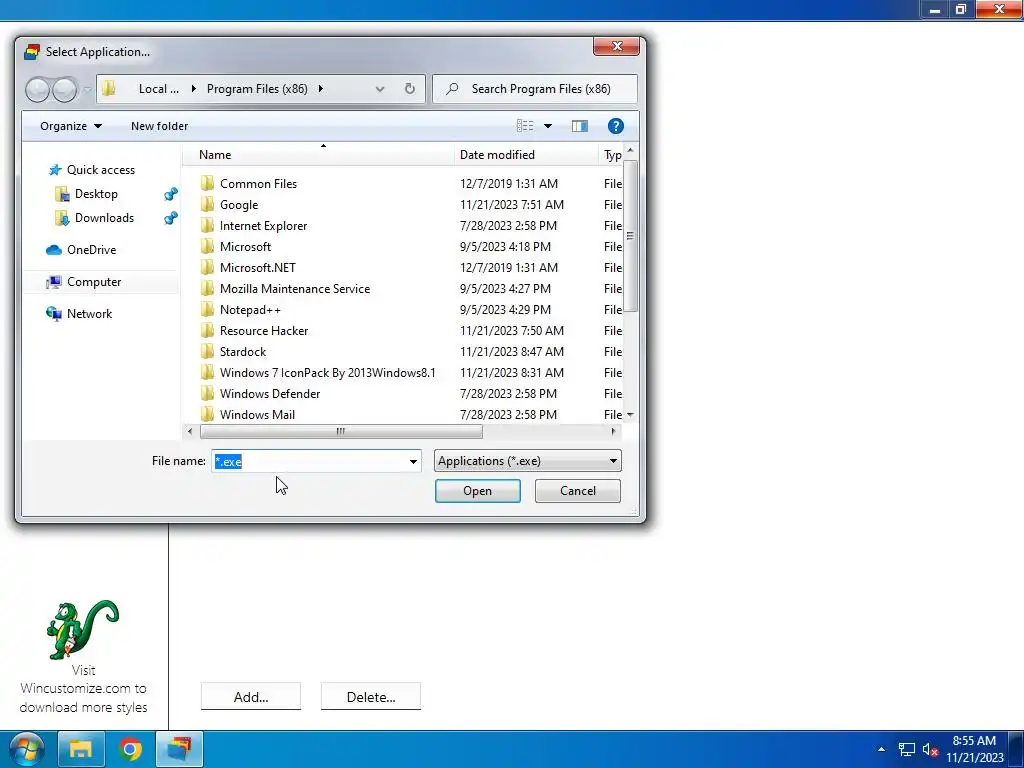Screen dimensions: 1024x768
Task: Click the Resource Hacker folder icon
Action: (x=207, y=330)
